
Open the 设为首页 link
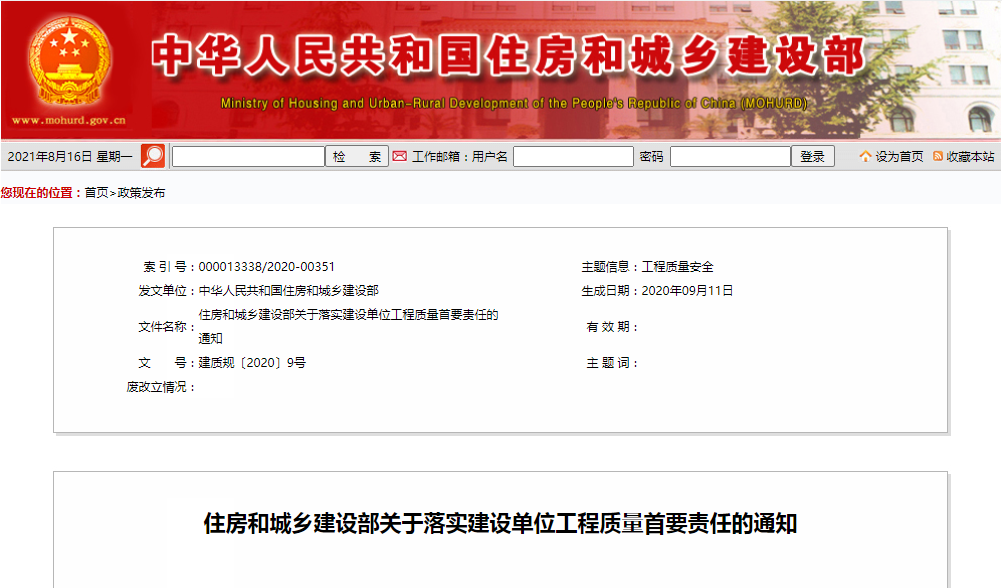(x=900, y=157)
